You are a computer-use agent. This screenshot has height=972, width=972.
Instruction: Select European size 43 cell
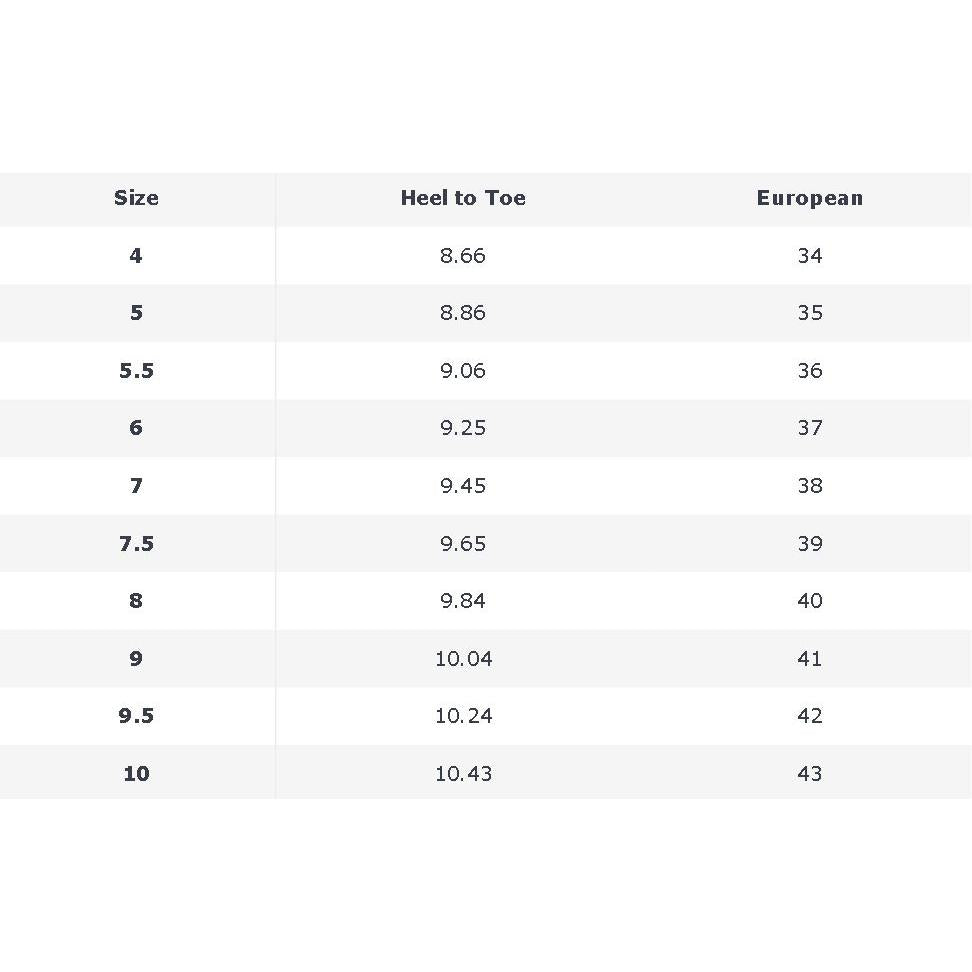pyautogui.click(x=809, y=774)
